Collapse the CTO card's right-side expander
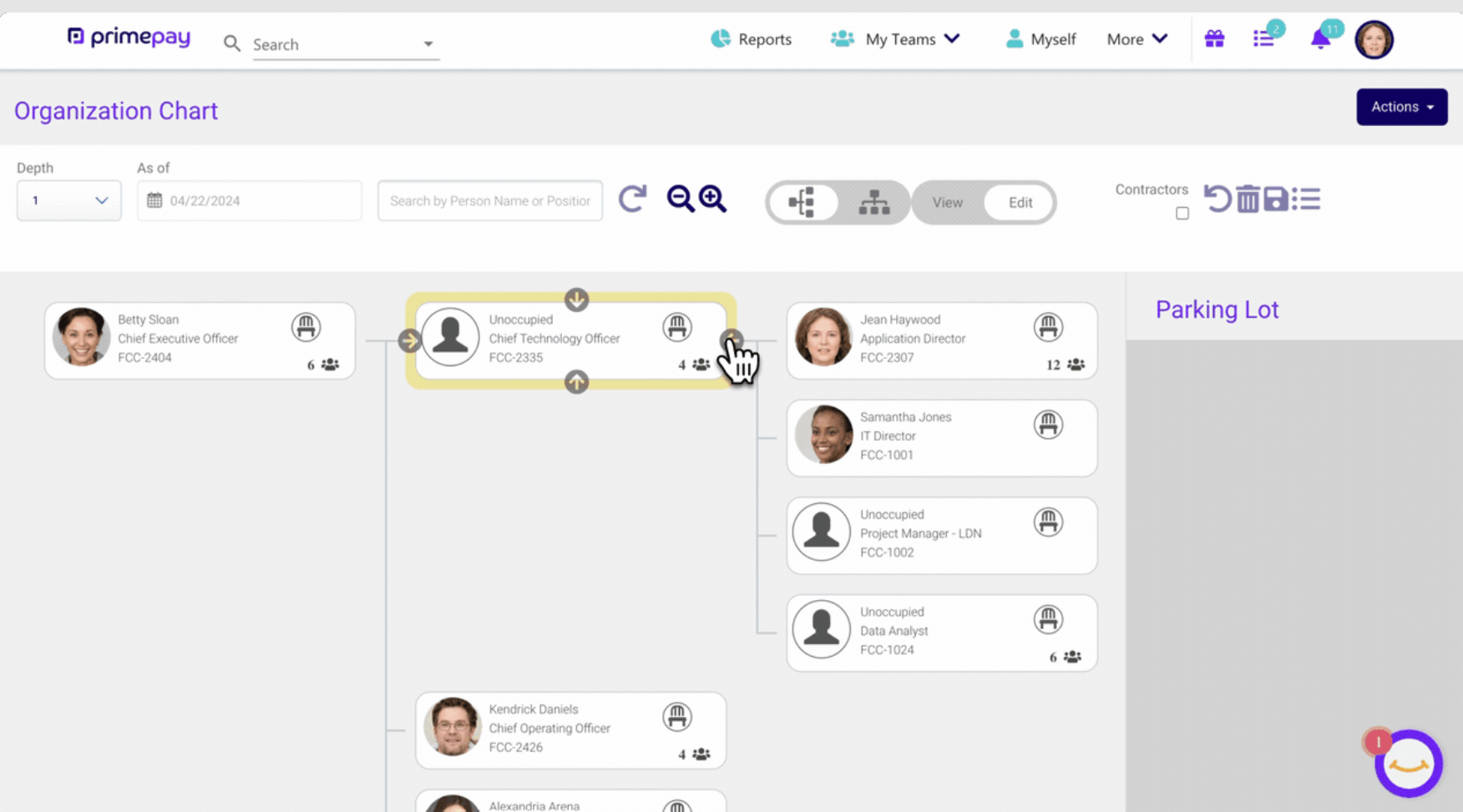 (731, 340)
